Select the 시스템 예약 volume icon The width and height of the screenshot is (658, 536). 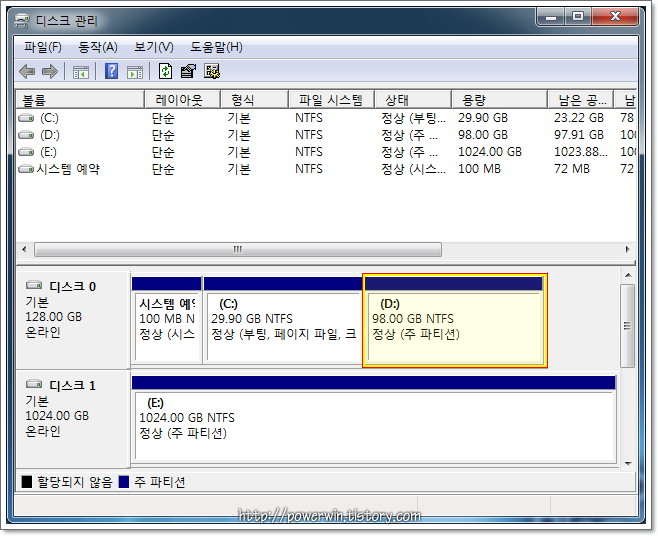(x=26, y=169)
